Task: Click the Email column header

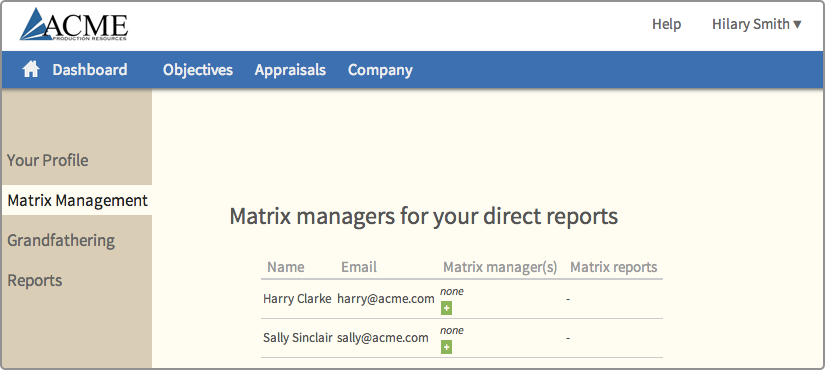Action: click(x=359, y=267)
